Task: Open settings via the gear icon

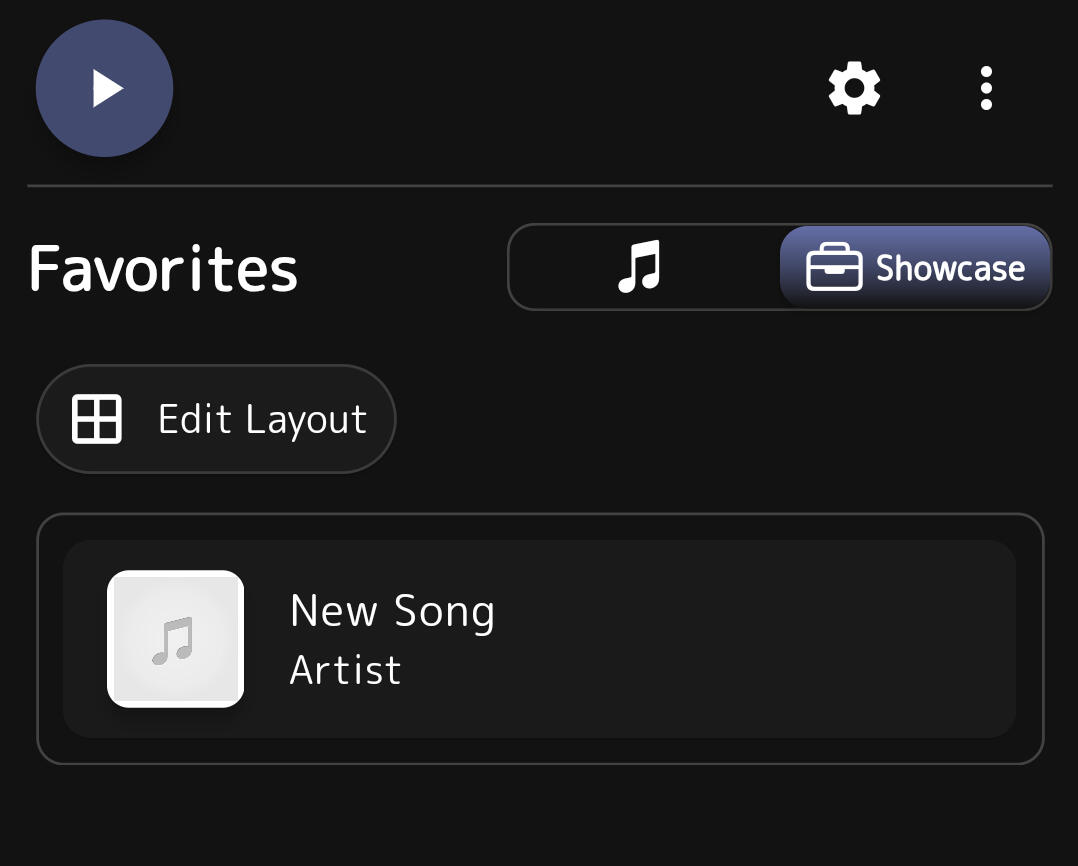Action: point(854,88)
